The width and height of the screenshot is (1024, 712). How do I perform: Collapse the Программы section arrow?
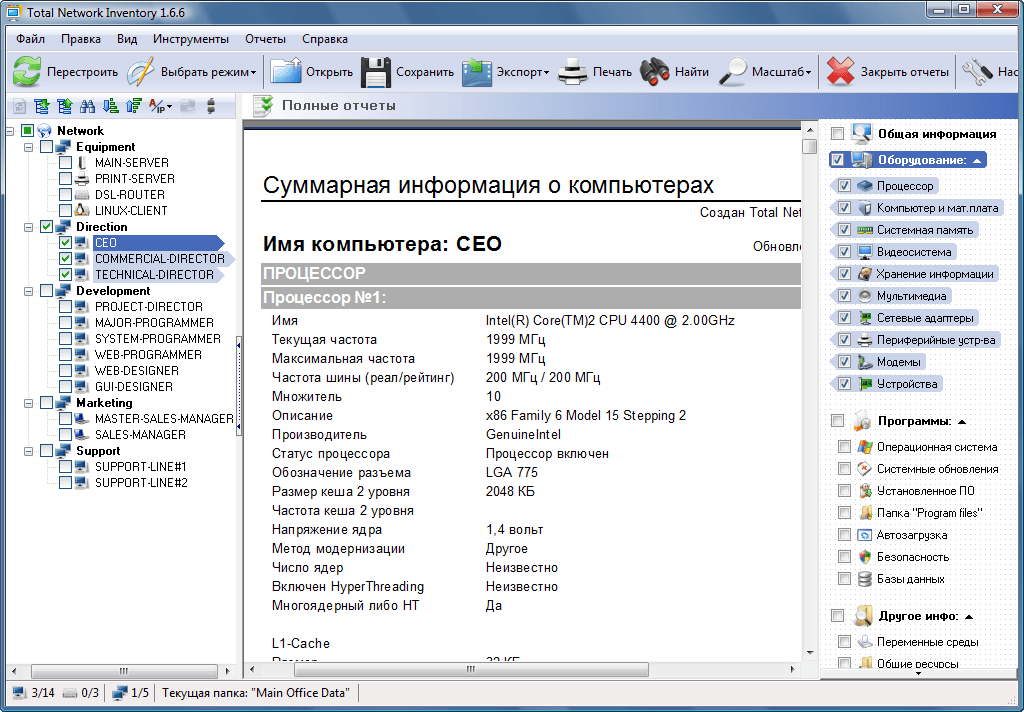coord(962,422)
